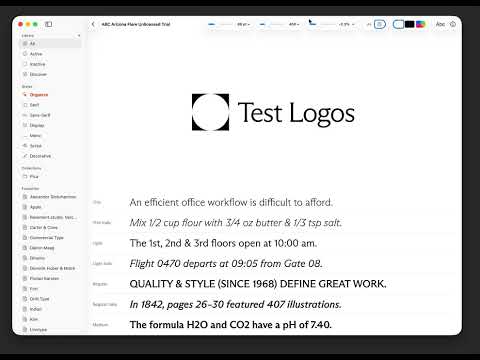The width and height of the screenshot is (480, 360).
Task: Click the 'Mix 1/2 cup flour' italic sample
Action: 236,223
